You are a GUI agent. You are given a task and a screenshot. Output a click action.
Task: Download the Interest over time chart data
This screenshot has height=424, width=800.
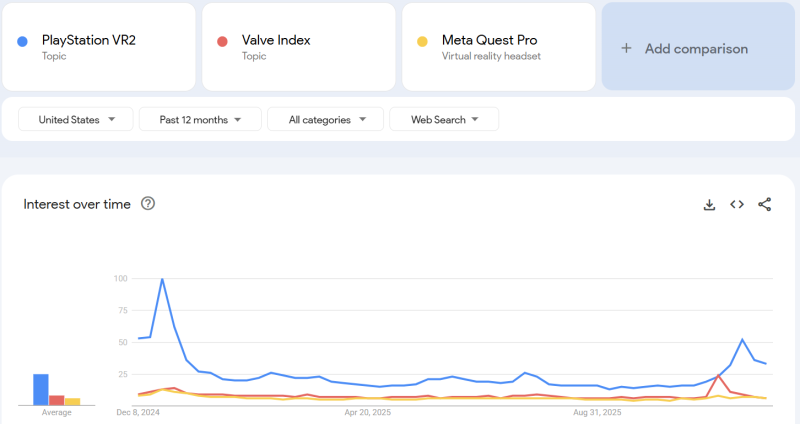(x=709, y=204)
